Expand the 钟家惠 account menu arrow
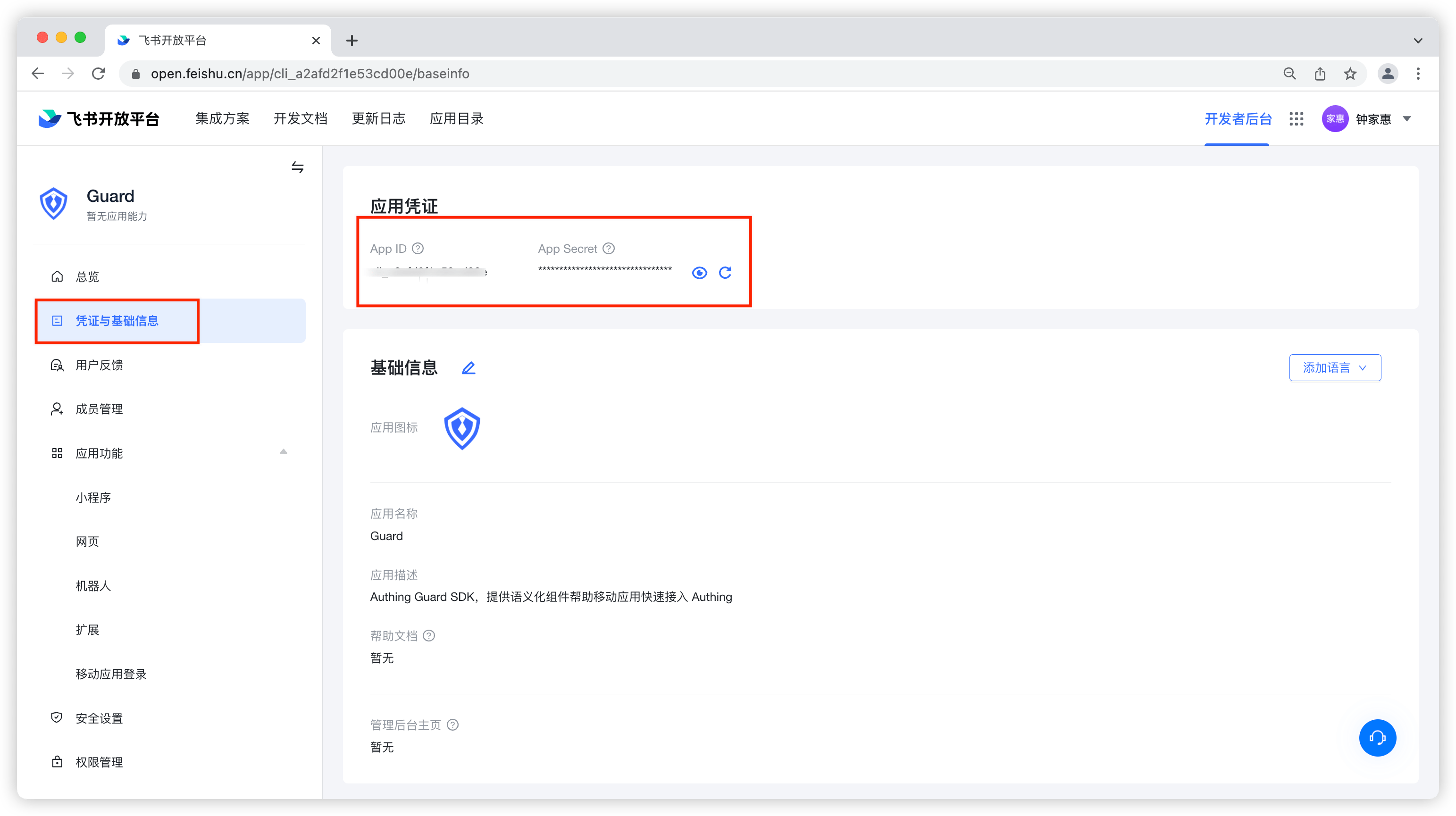The image size is (1456, 816). pos(1407,119)
